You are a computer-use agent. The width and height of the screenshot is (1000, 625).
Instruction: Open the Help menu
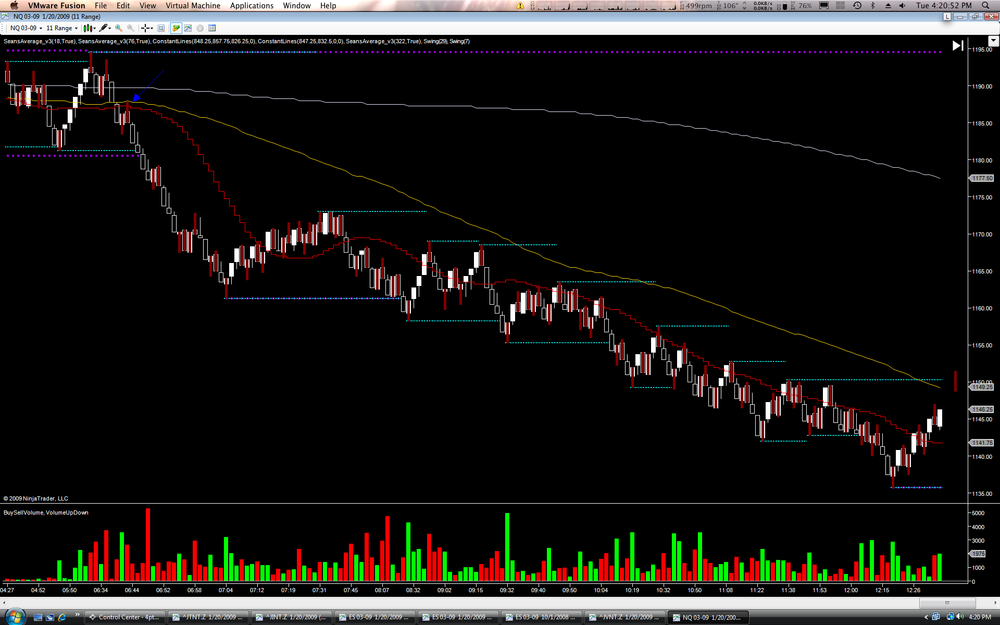(328, 5)
